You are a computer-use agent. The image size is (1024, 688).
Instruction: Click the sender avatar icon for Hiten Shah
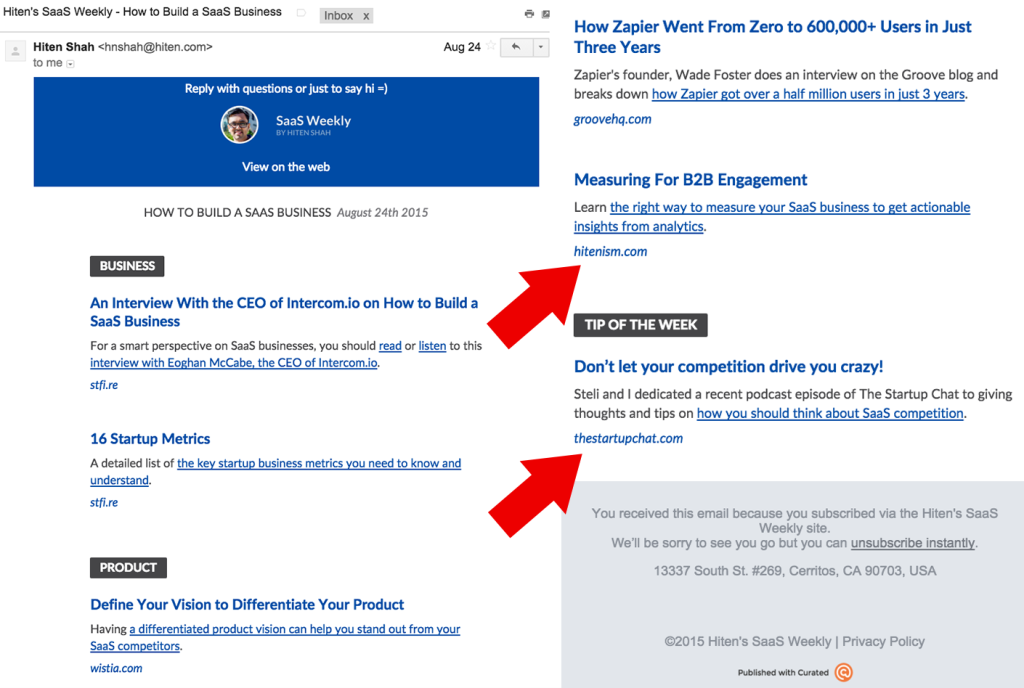click(15, 50)
